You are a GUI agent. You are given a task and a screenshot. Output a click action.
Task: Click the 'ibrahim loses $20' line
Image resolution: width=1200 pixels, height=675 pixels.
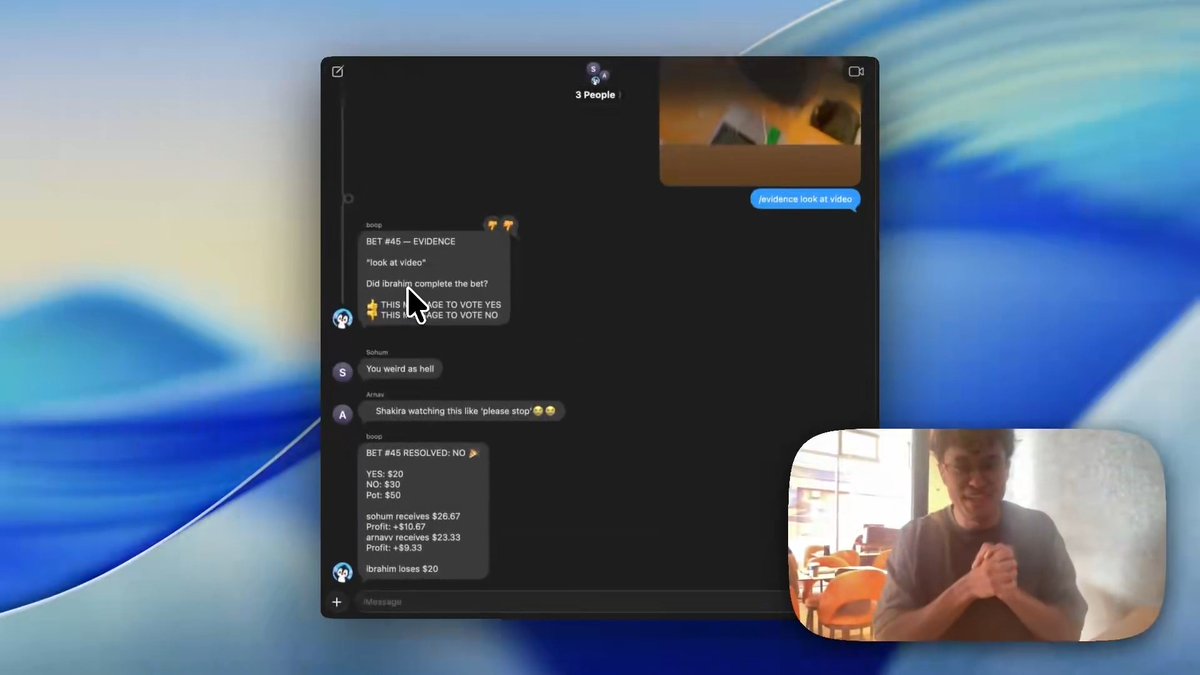(x=402, y=569)
